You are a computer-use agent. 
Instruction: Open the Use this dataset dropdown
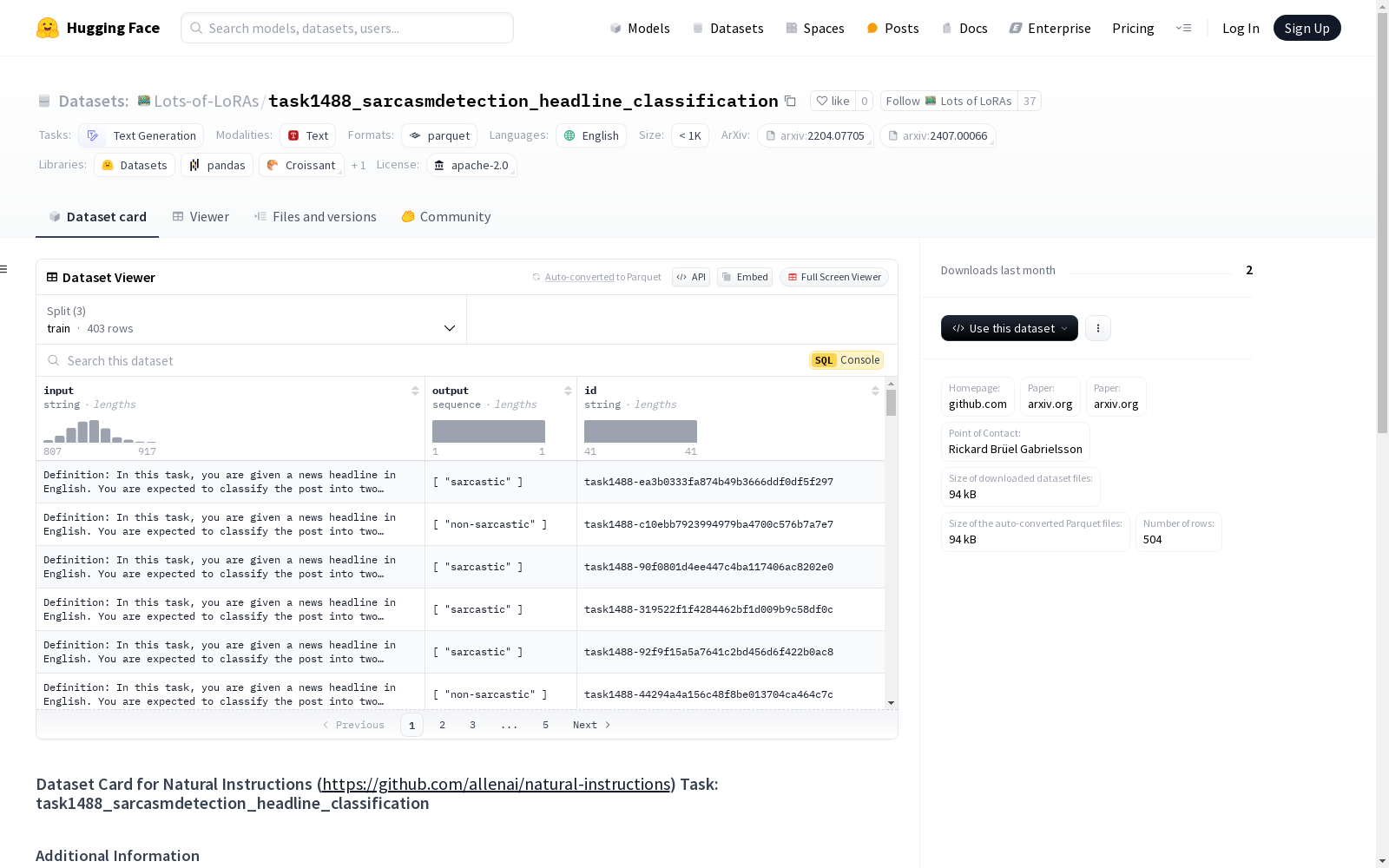pyautogui.click(x=1010, y=328)
